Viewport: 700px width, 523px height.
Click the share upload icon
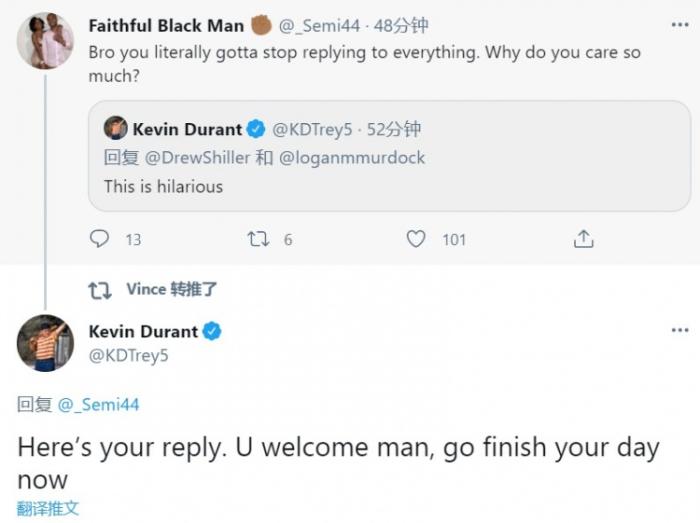click(584, 239)
